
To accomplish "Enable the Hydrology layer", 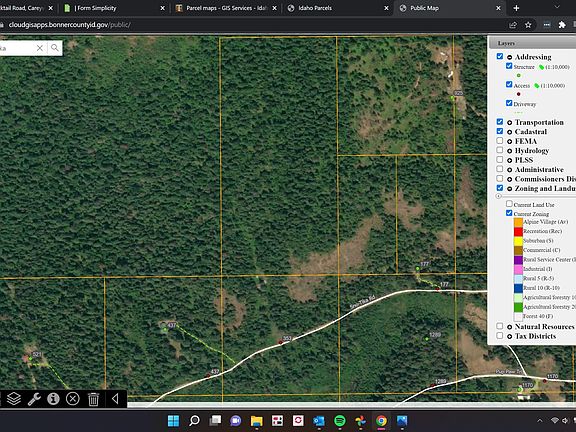I will [x=500, y=150].
